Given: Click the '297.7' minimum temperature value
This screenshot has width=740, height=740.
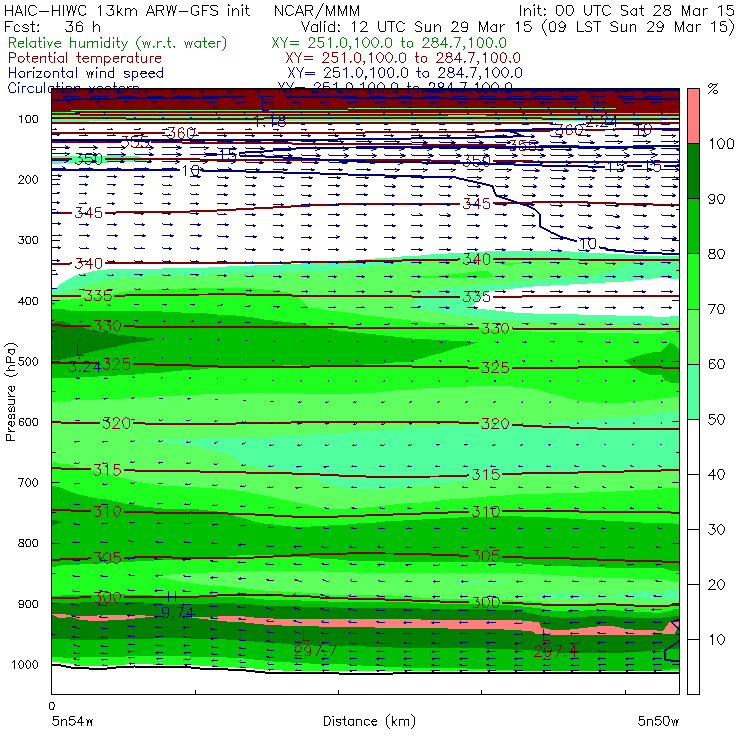Looking at the screenshot, I should tap(315, 652).
